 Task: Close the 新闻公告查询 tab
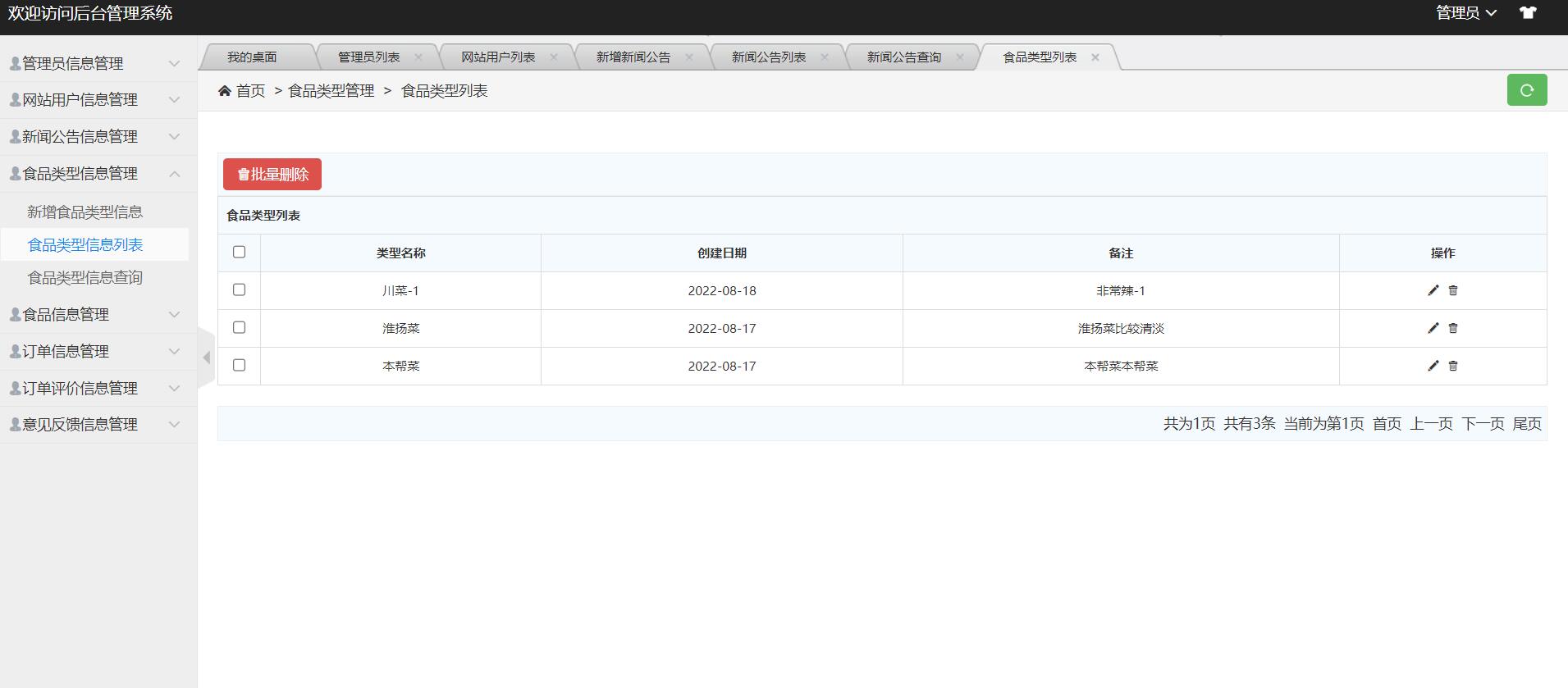pyautogui.click(x=960, y=57)
